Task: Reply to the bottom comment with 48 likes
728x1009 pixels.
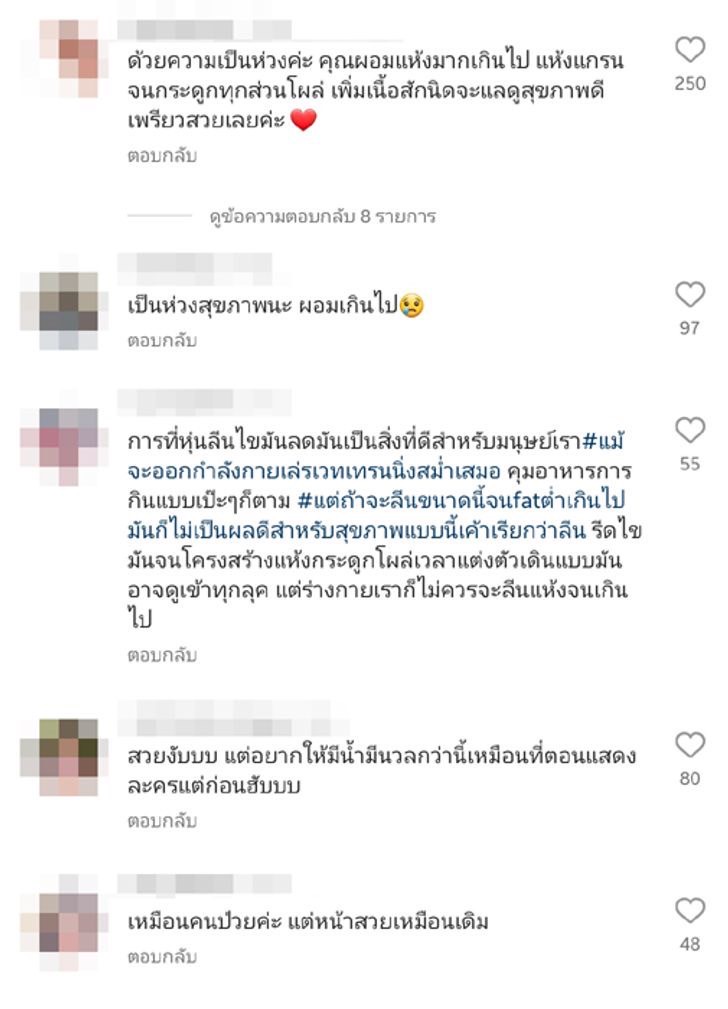Action: click(x=162, y=957)
